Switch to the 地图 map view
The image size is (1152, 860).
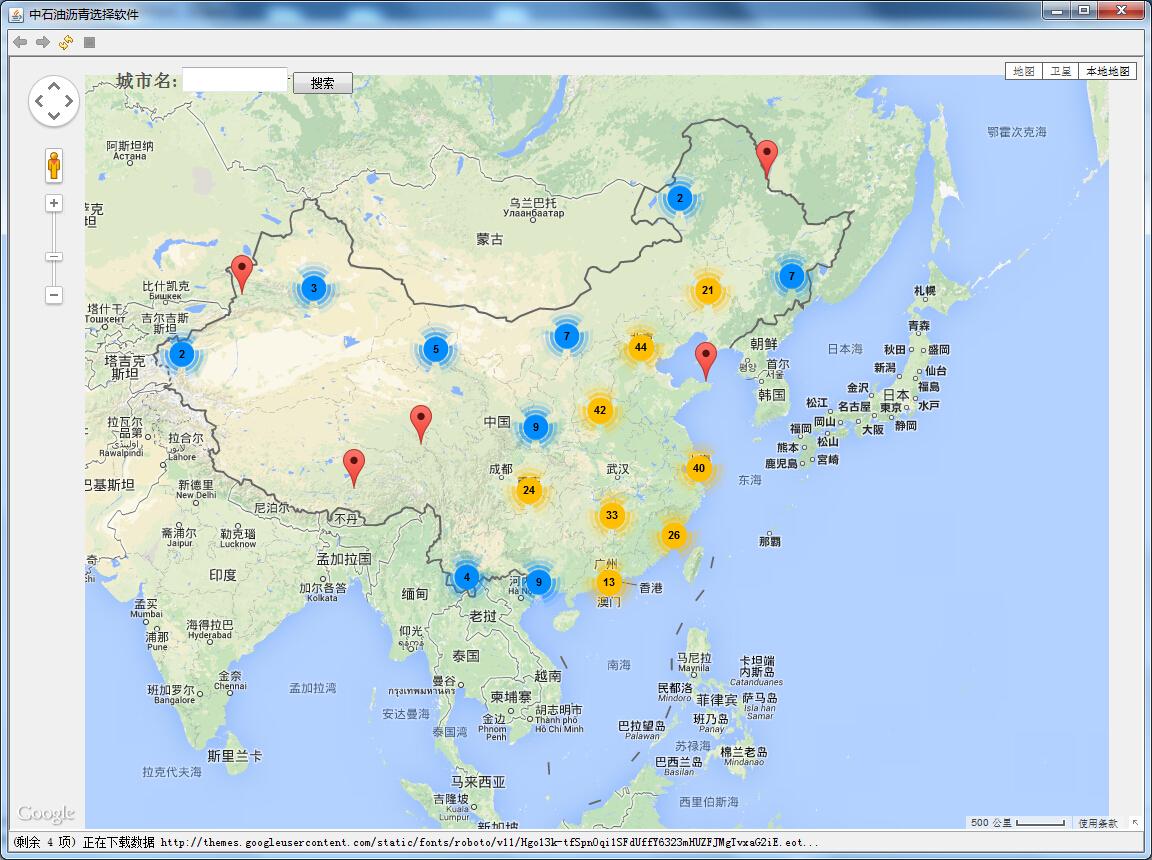click(1024, 71)
